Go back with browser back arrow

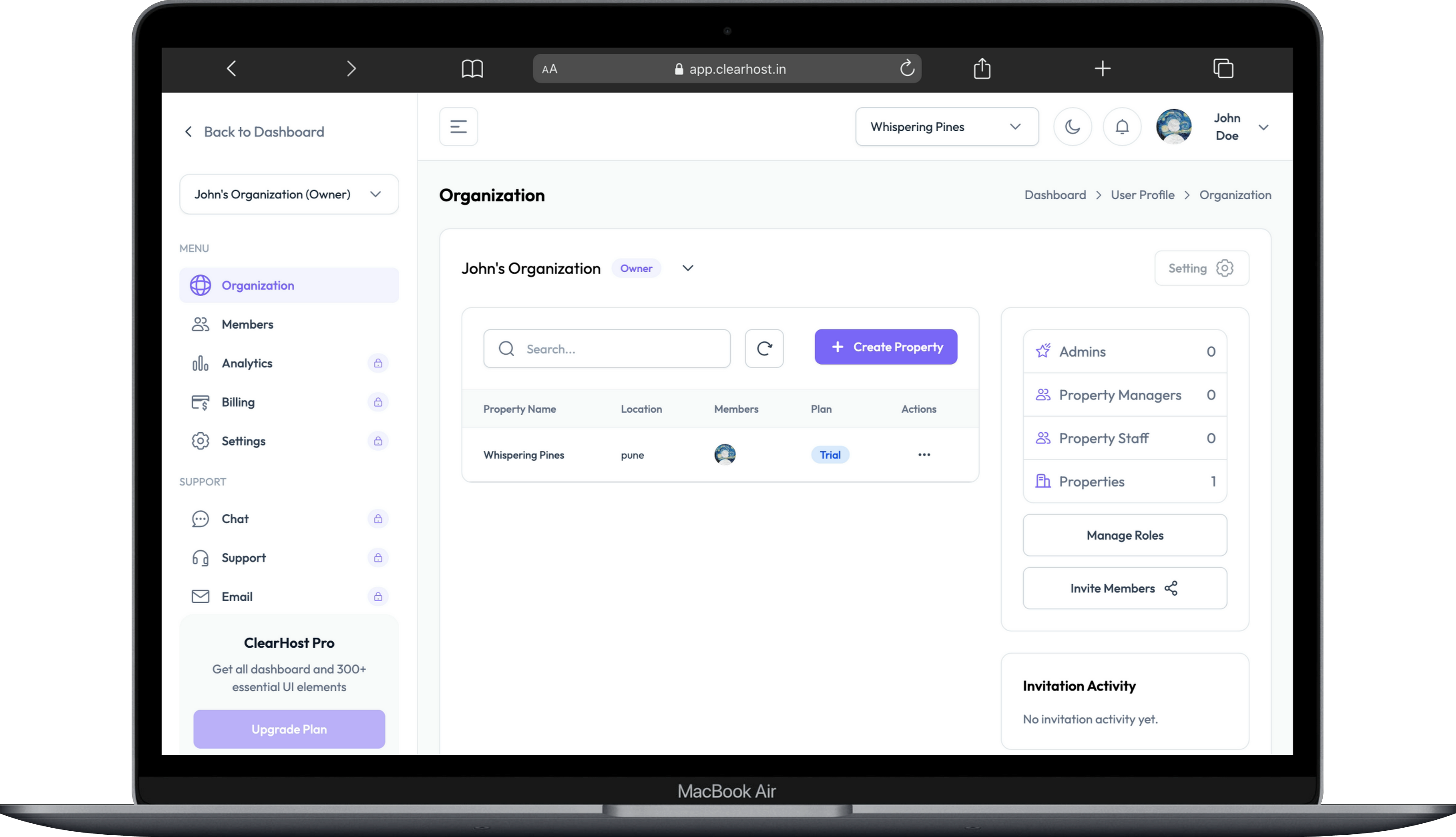(231, 69)
